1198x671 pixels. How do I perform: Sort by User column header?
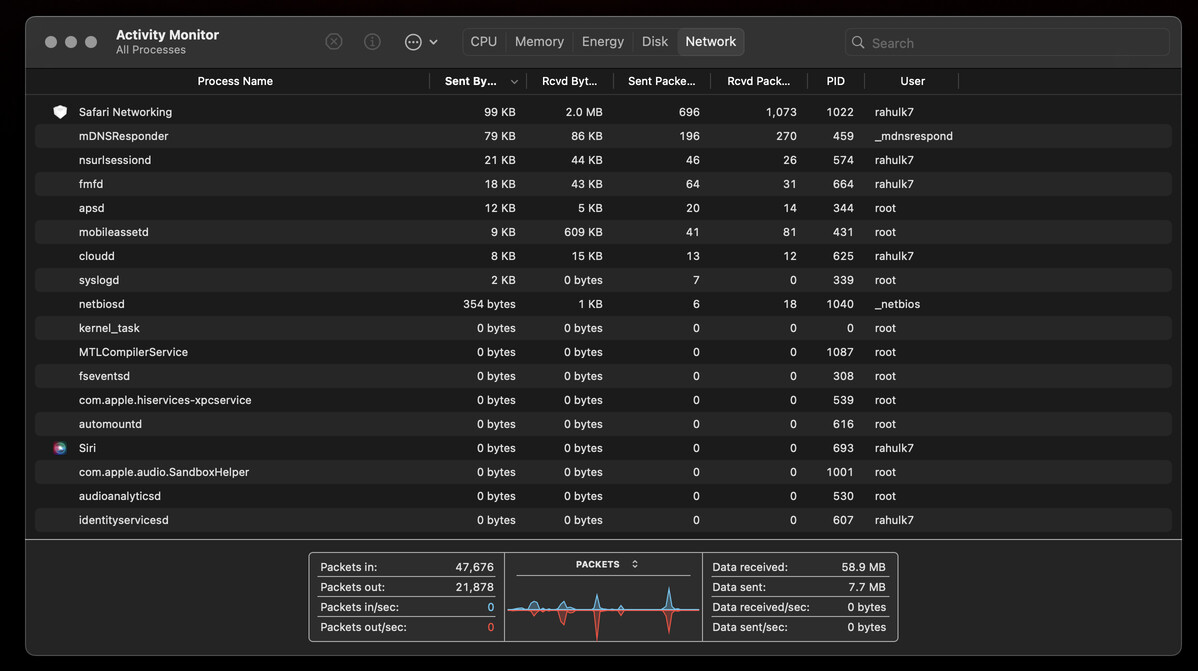(912, 81)
